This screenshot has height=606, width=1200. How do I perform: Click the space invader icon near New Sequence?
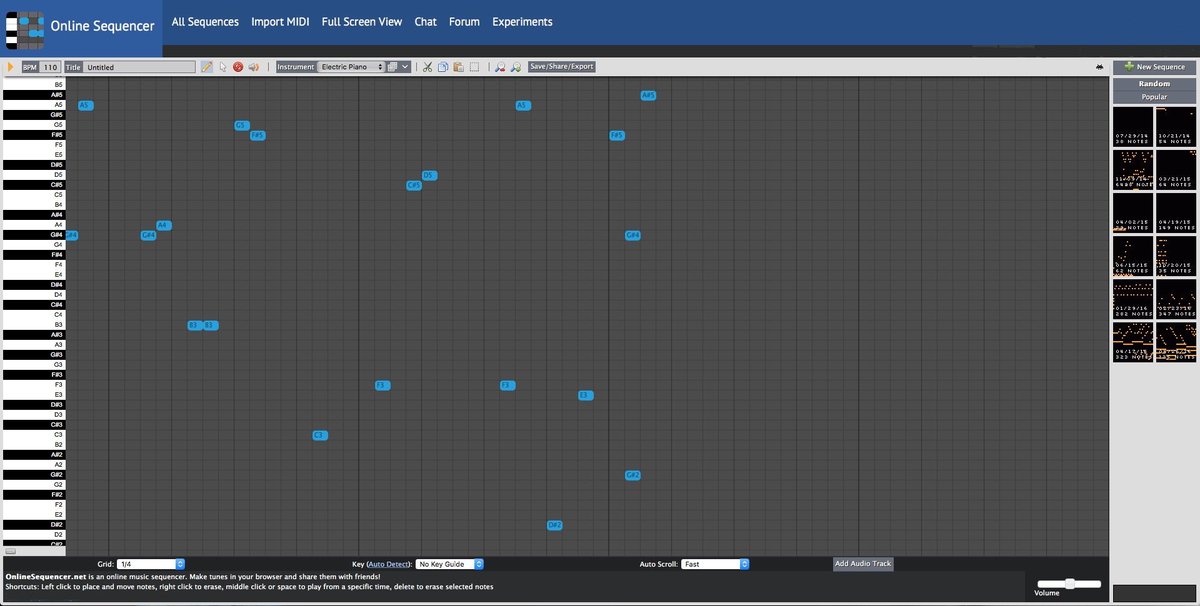[x=1101, y=67]
